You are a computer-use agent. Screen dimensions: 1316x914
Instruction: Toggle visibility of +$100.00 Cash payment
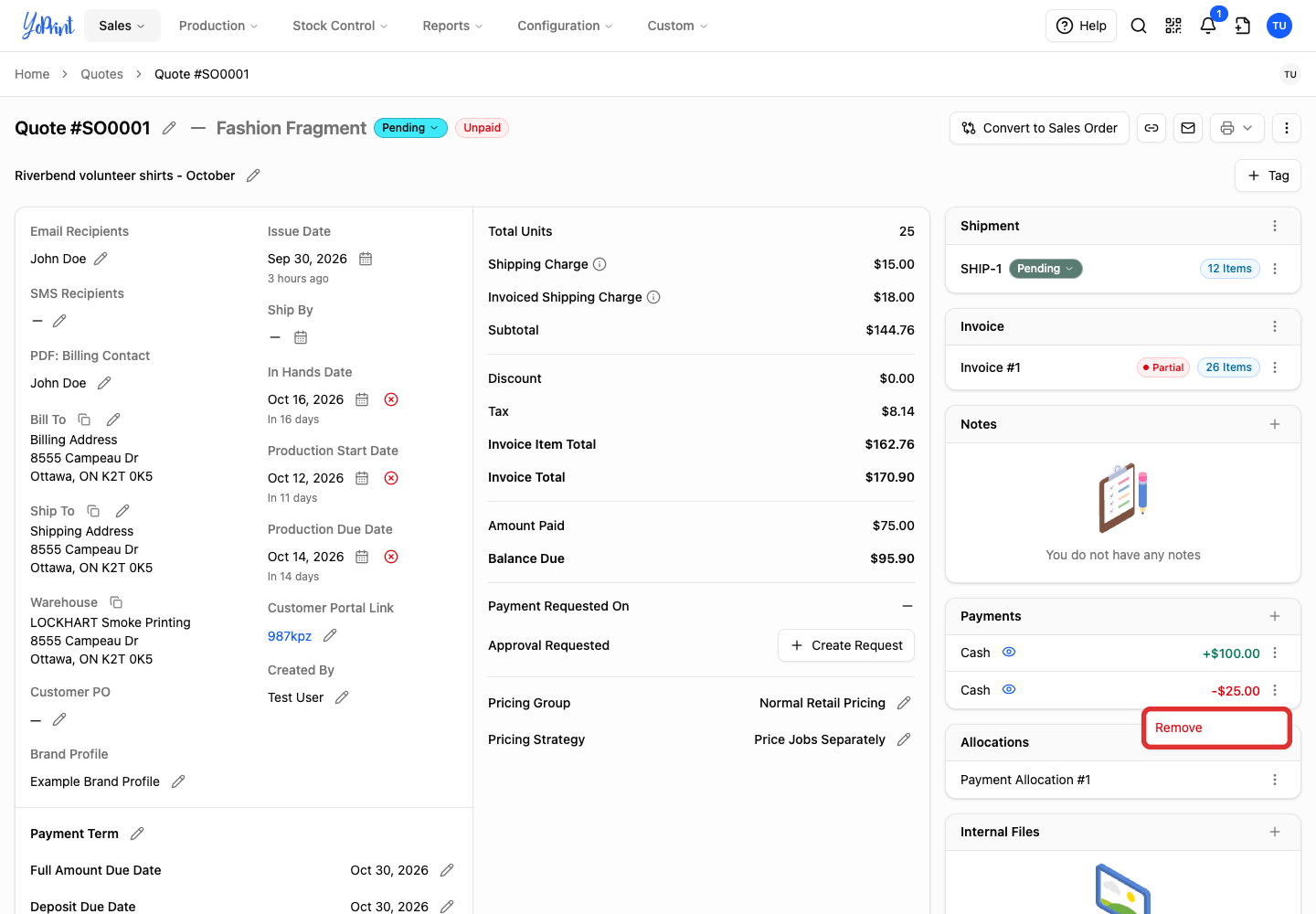pos(1009,653)
